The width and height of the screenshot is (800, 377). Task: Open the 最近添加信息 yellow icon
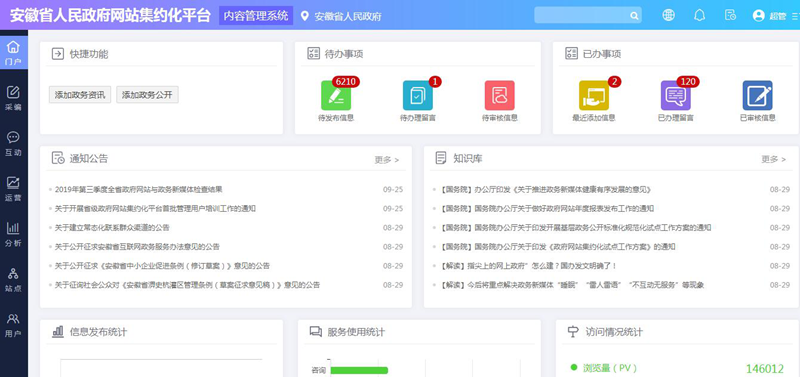point(594,95)
